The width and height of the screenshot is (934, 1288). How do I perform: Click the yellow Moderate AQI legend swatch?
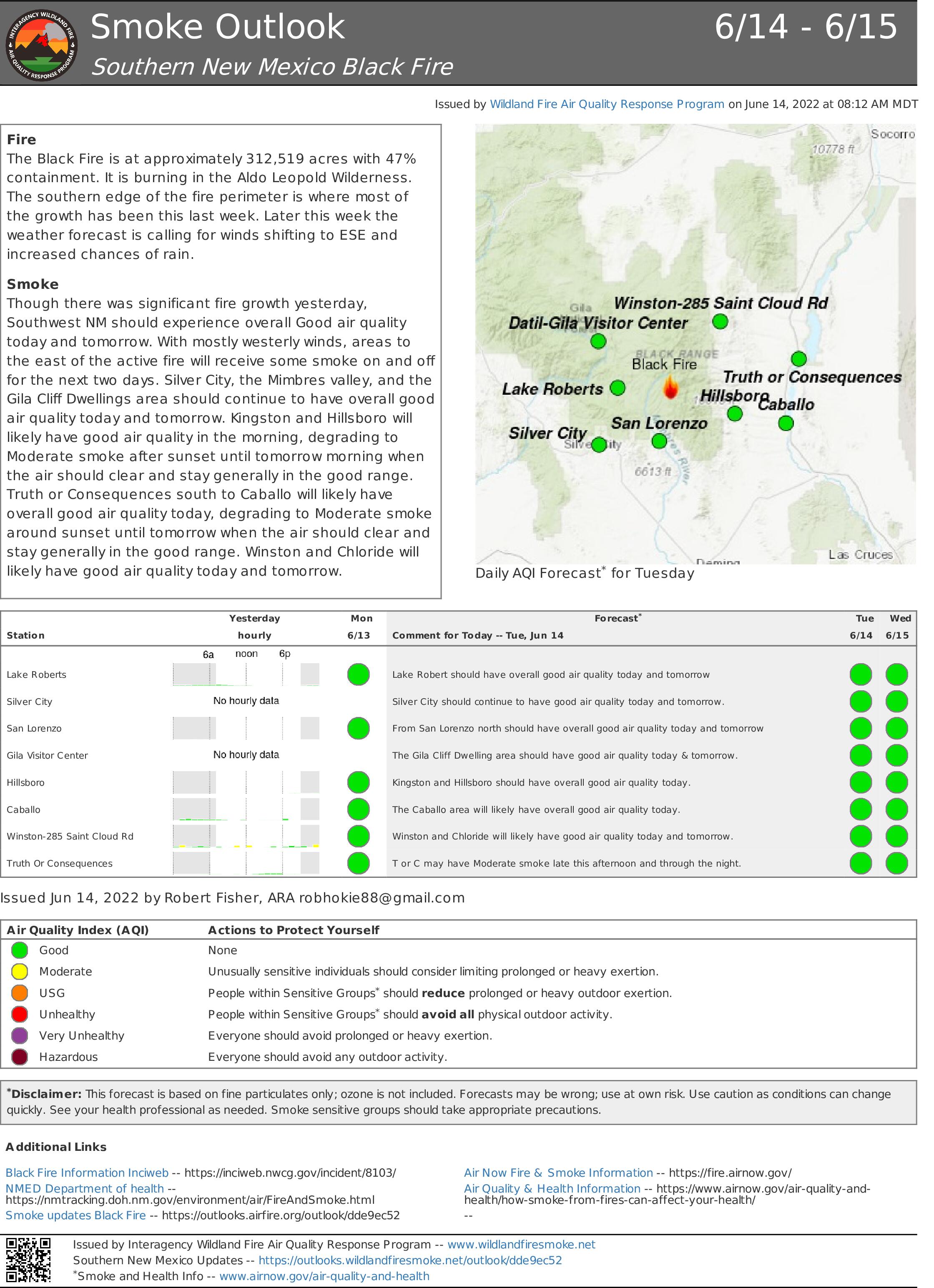click(x=20, y=972)
